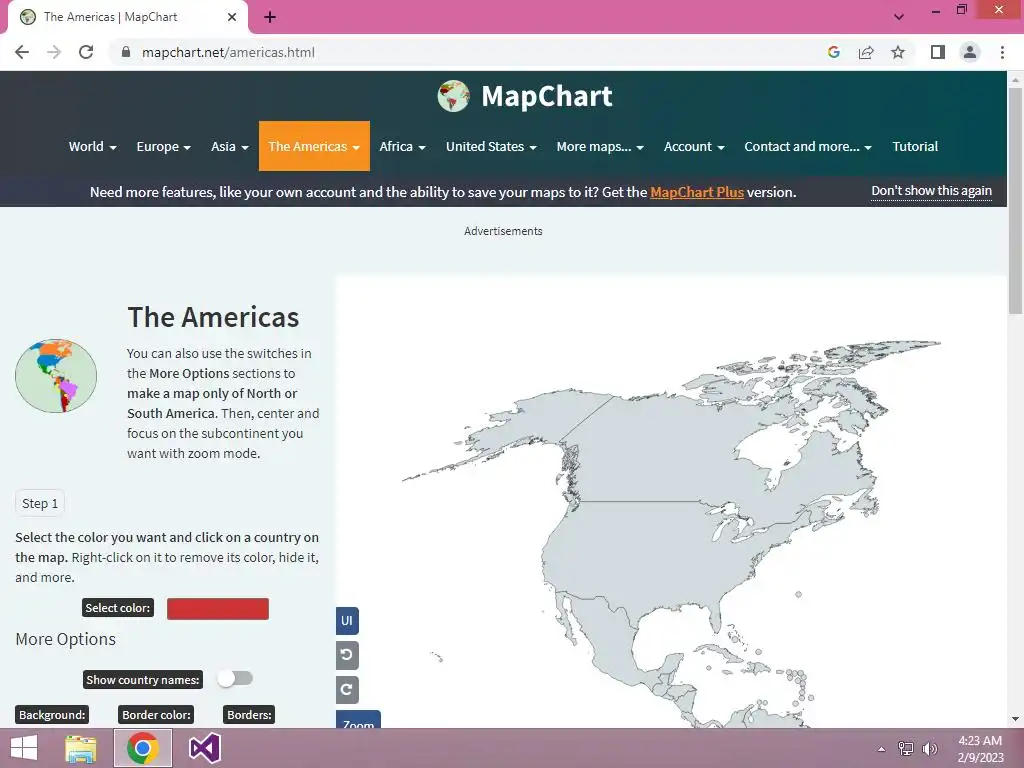Open Chrome three-dot menu
Screen dimensions: 1024x768
(1002, 52)
